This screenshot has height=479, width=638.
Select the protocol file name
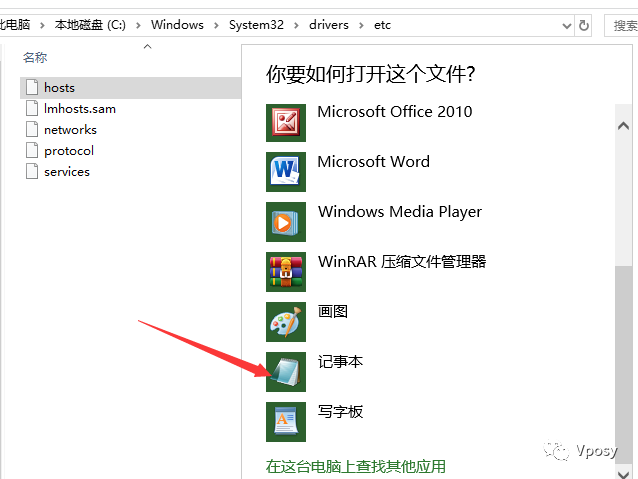pos(69,151)
